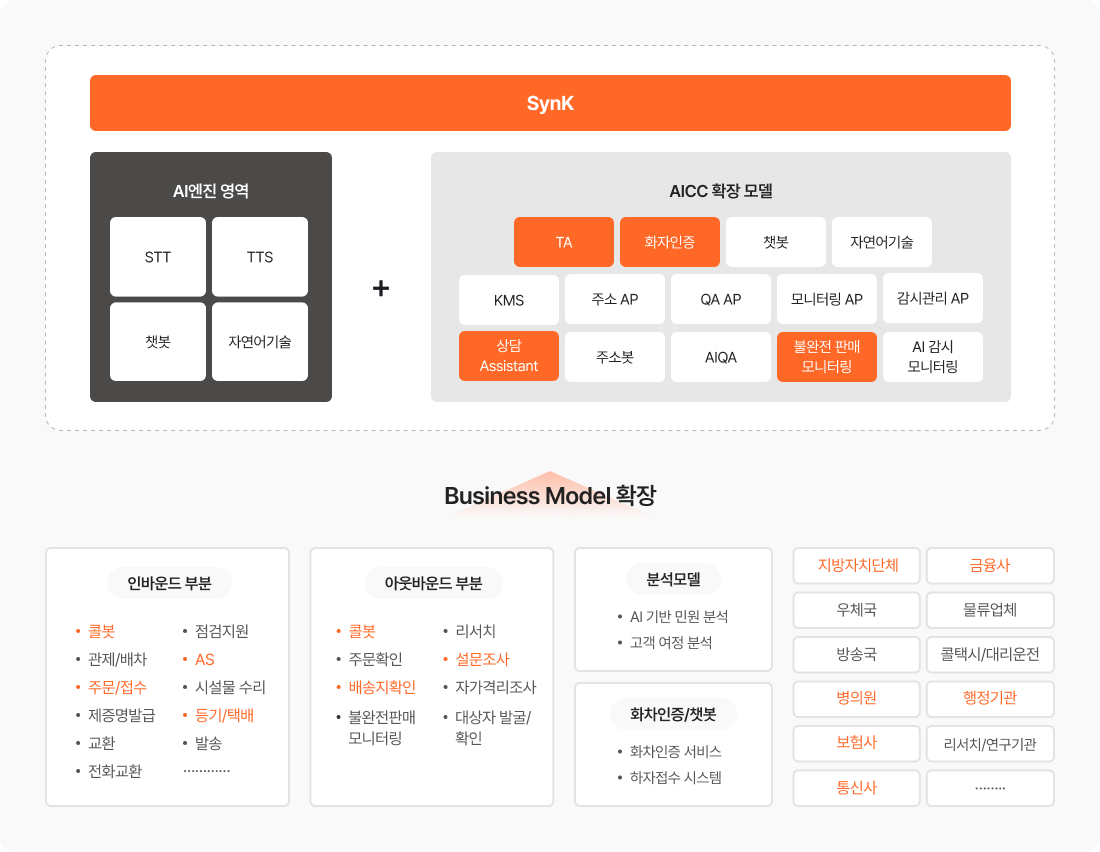Click 불완전판매 모니터링 list item
The width and height of the screenshot is (1100, 852).
coord(382,727)
